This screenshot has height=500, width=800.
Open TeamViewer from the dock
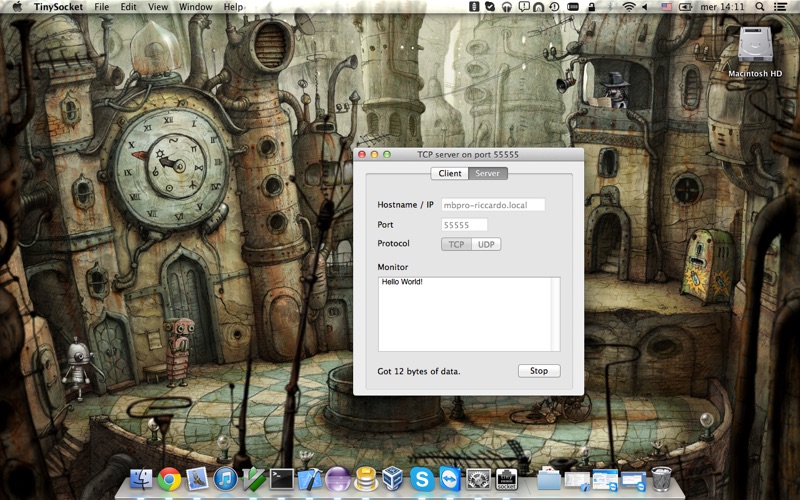(x=450, y=480)
